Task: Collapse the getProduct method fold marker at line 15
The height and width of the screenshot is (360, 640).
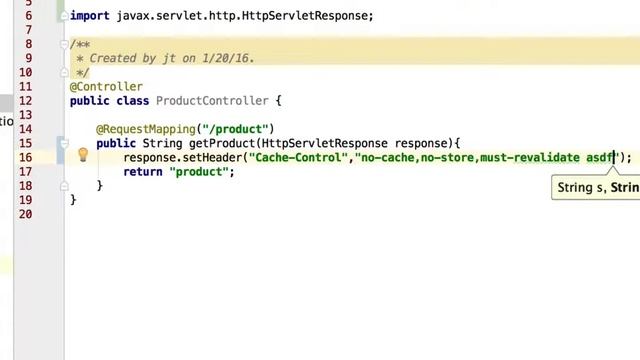Action: [64, 143]
